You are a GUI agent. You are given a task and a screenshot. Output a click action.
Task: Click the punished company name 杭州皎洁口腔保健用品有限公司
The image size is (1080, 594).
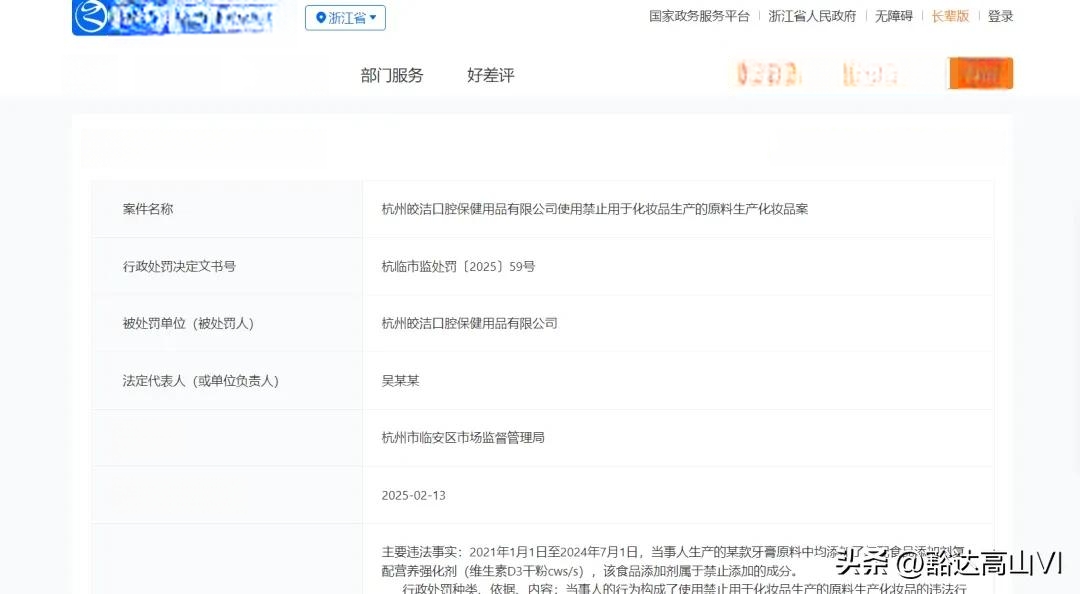[470, 323]
